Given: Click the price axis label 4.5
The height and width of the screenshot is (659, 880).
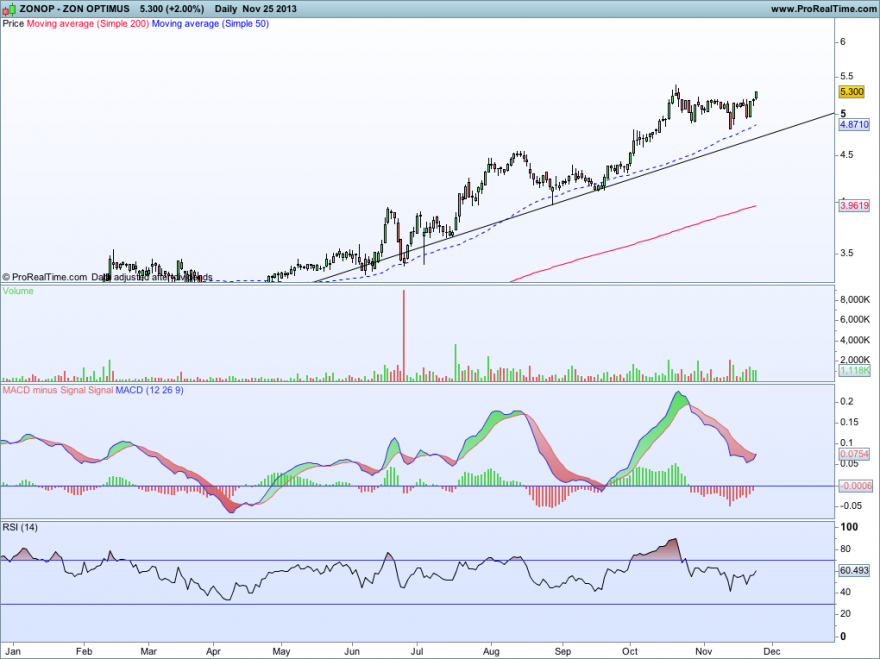Looking at the screenshot, I should click(846, 155).
